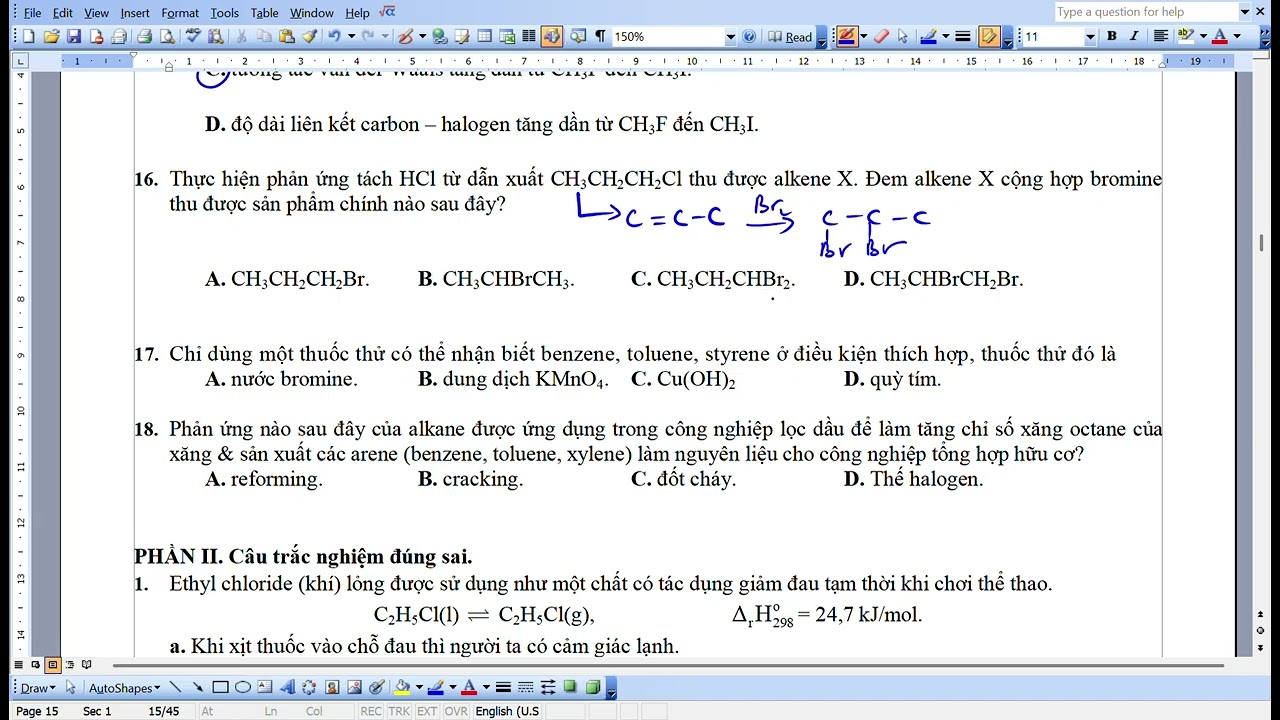Click the help question input field

[1146, 12]
